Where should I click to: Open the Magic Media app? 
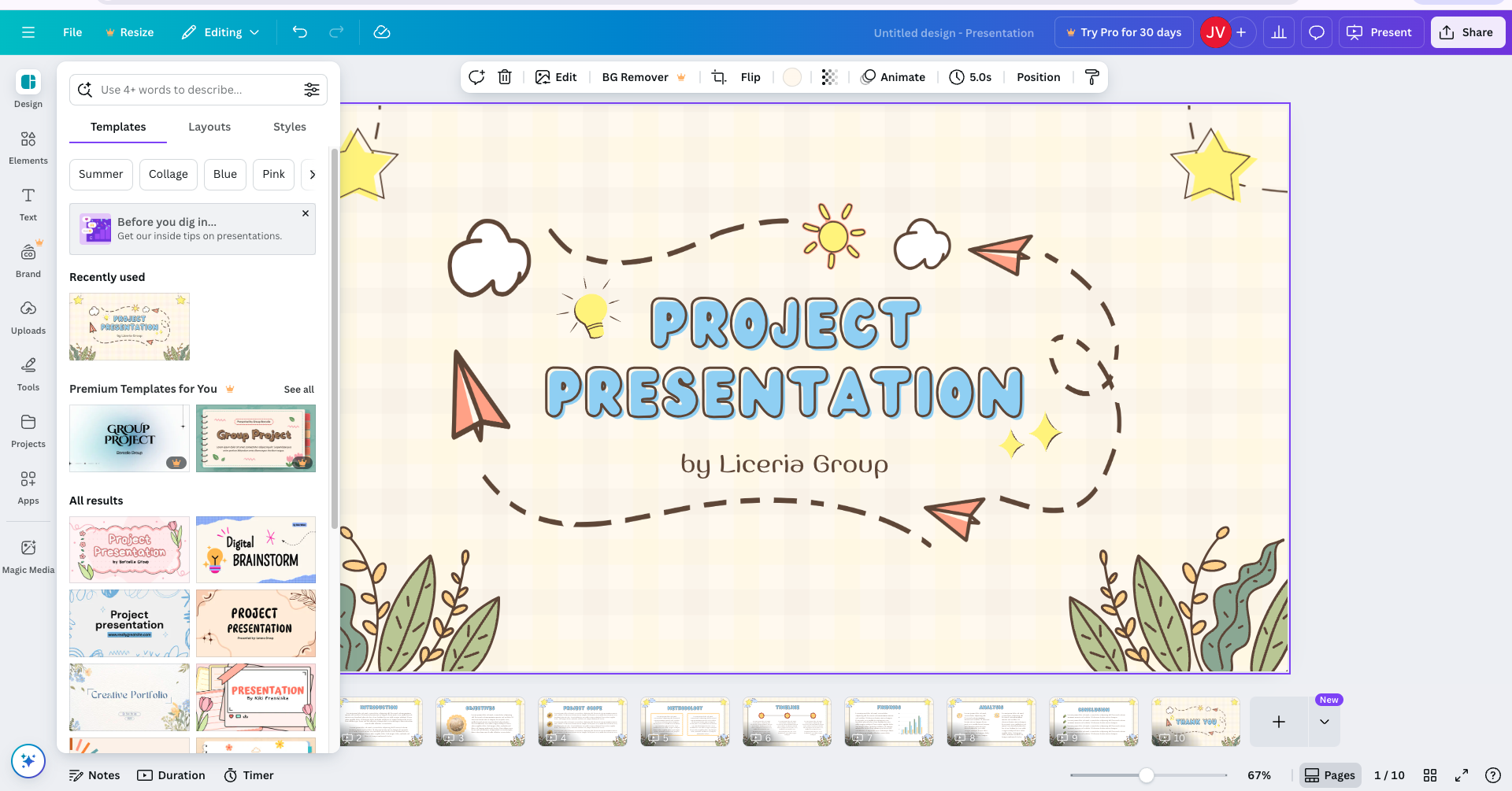[x=28, y=556]
